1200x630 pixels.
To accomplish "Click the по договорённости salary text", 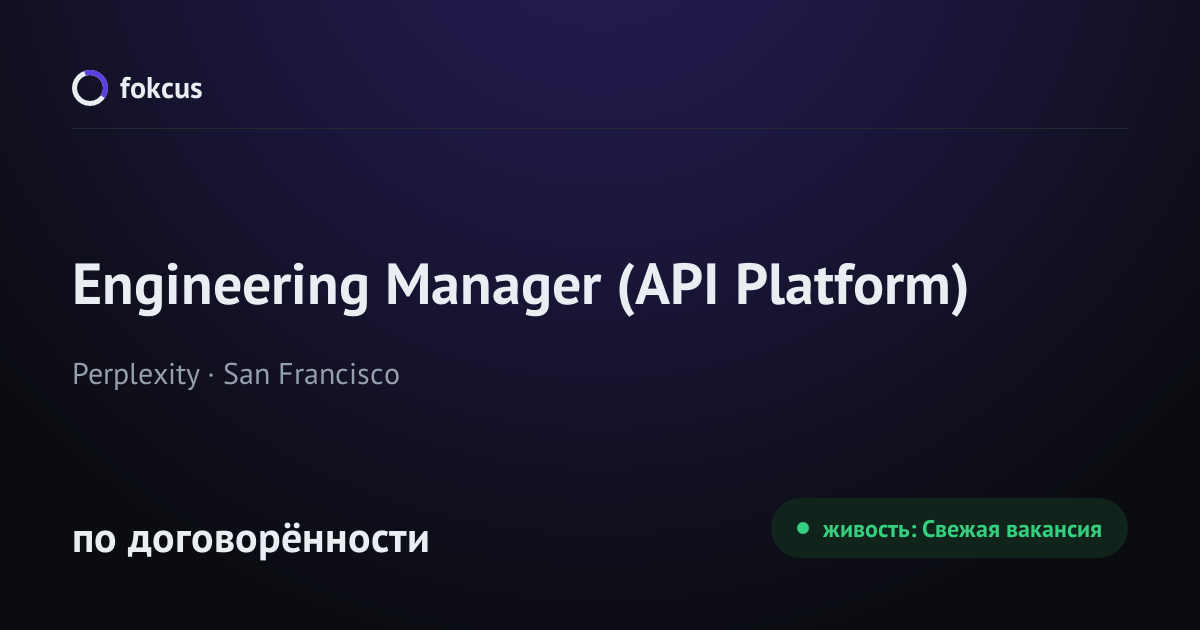I will click(x=251, y=539).
